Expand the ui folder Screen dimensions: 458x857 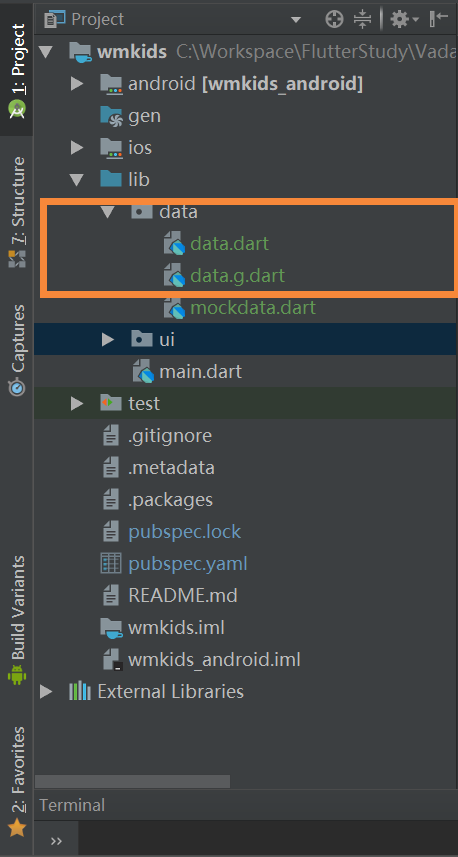(x=108, y=339)
